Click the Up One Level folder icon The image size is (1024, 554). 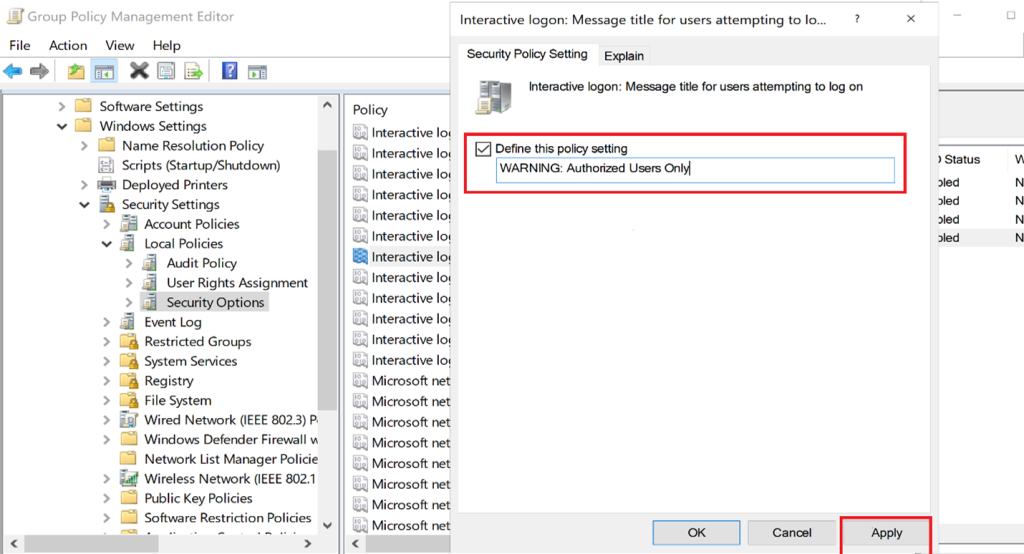tap(76, 71)
